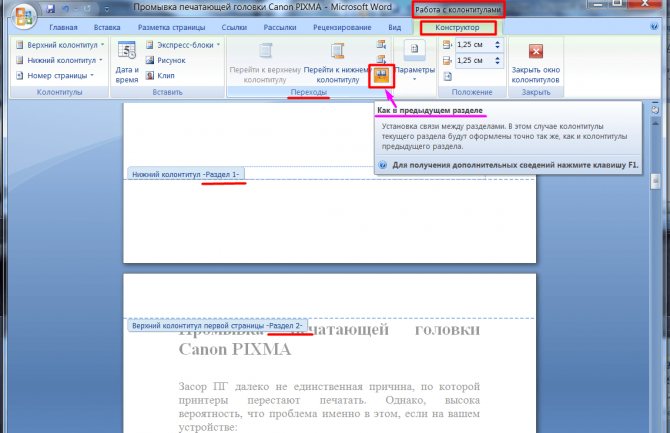Go to next section header icon

381,59
